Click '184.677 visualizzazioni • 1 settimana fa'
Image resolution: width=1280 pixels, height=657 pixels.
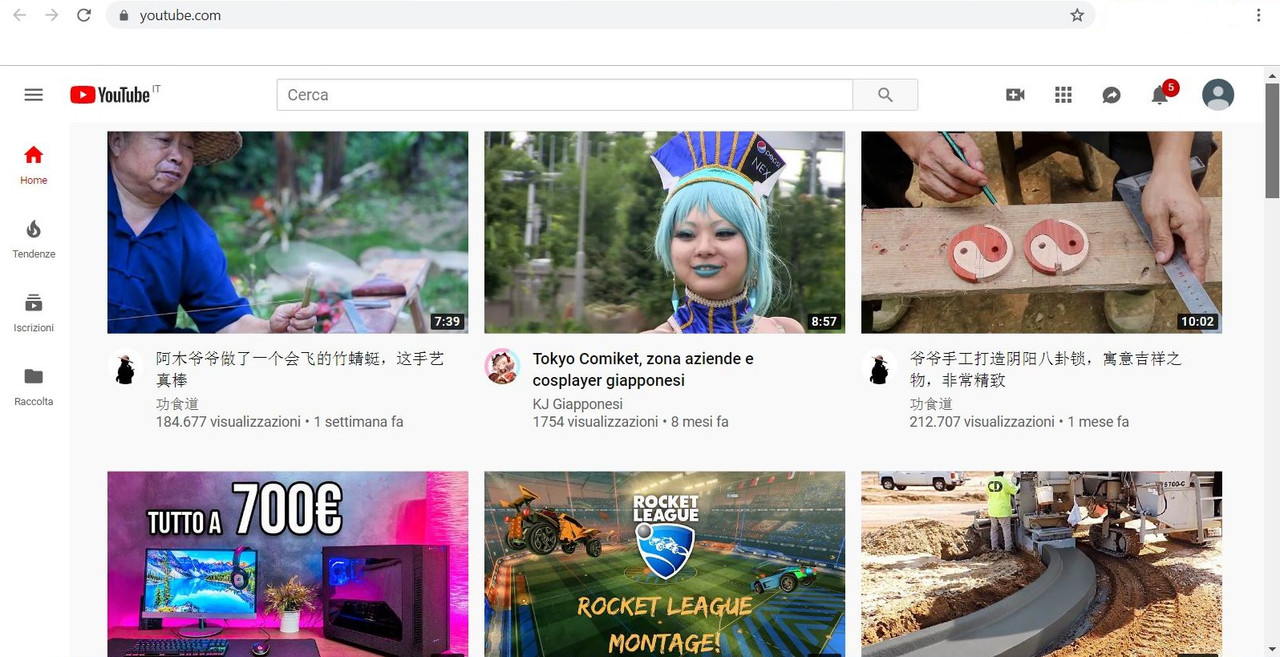coord(279,422)
